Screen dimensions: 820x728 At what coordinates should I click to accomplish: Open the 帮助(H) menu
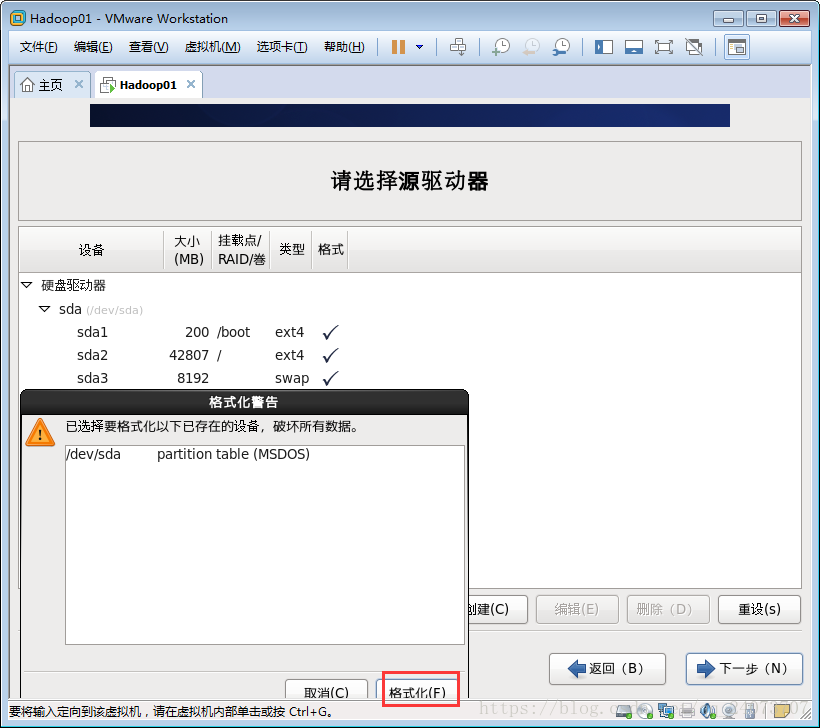344,47
